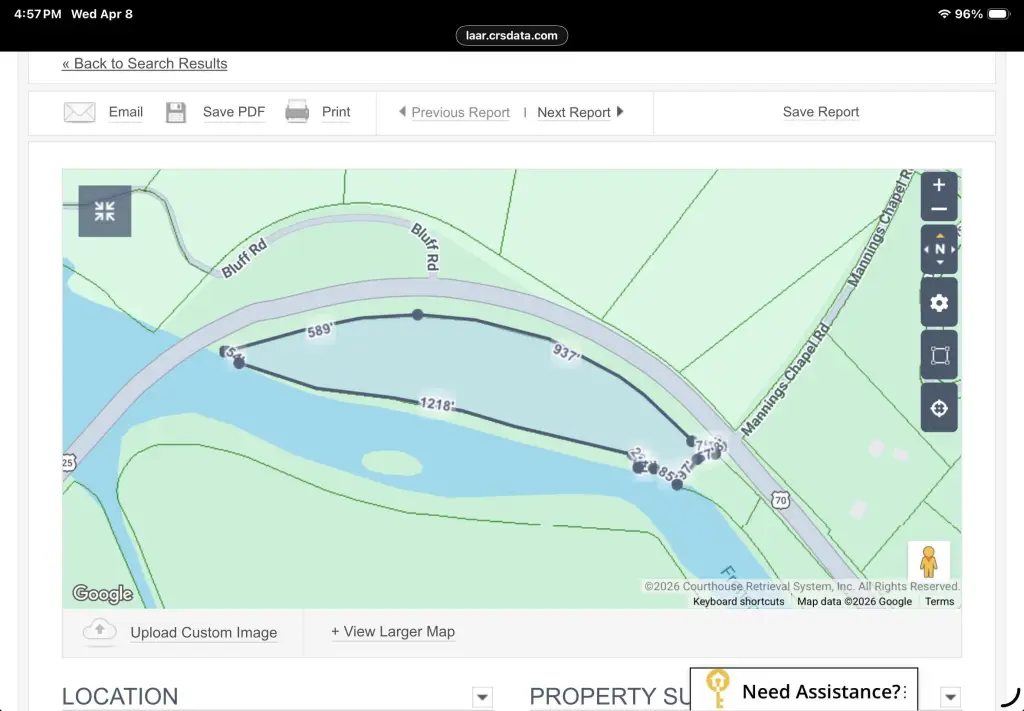Screen dimensions: 1024x711
Task: Activate the Street View pegman
Action: click(x=928, y=562)
